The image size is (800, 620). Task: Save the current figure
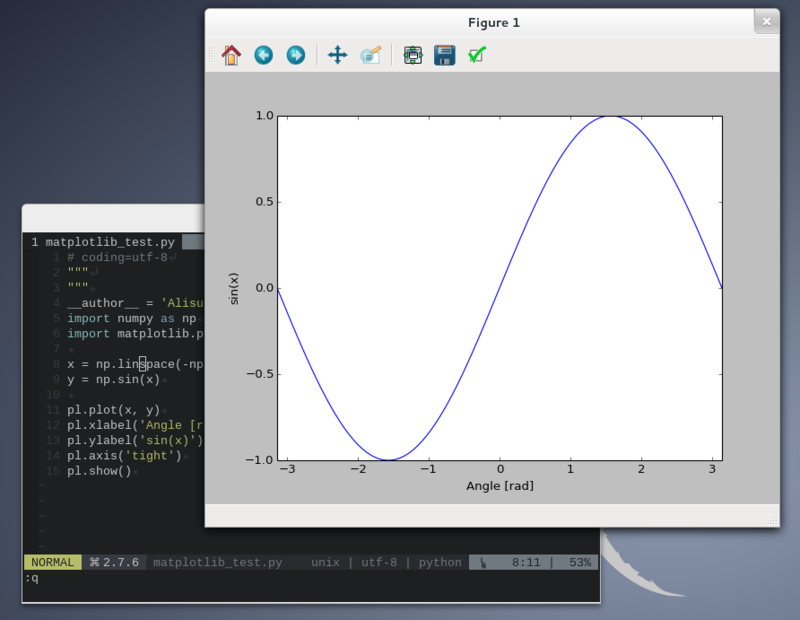point(444,55)
